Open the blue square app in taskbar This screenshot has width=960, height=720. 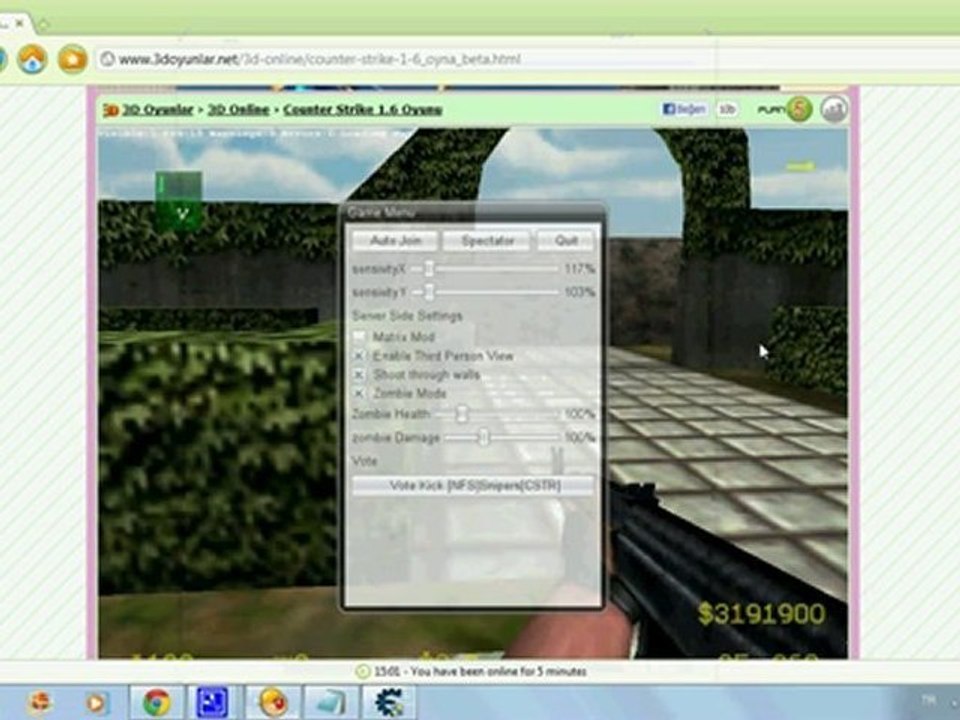(212, 702)
